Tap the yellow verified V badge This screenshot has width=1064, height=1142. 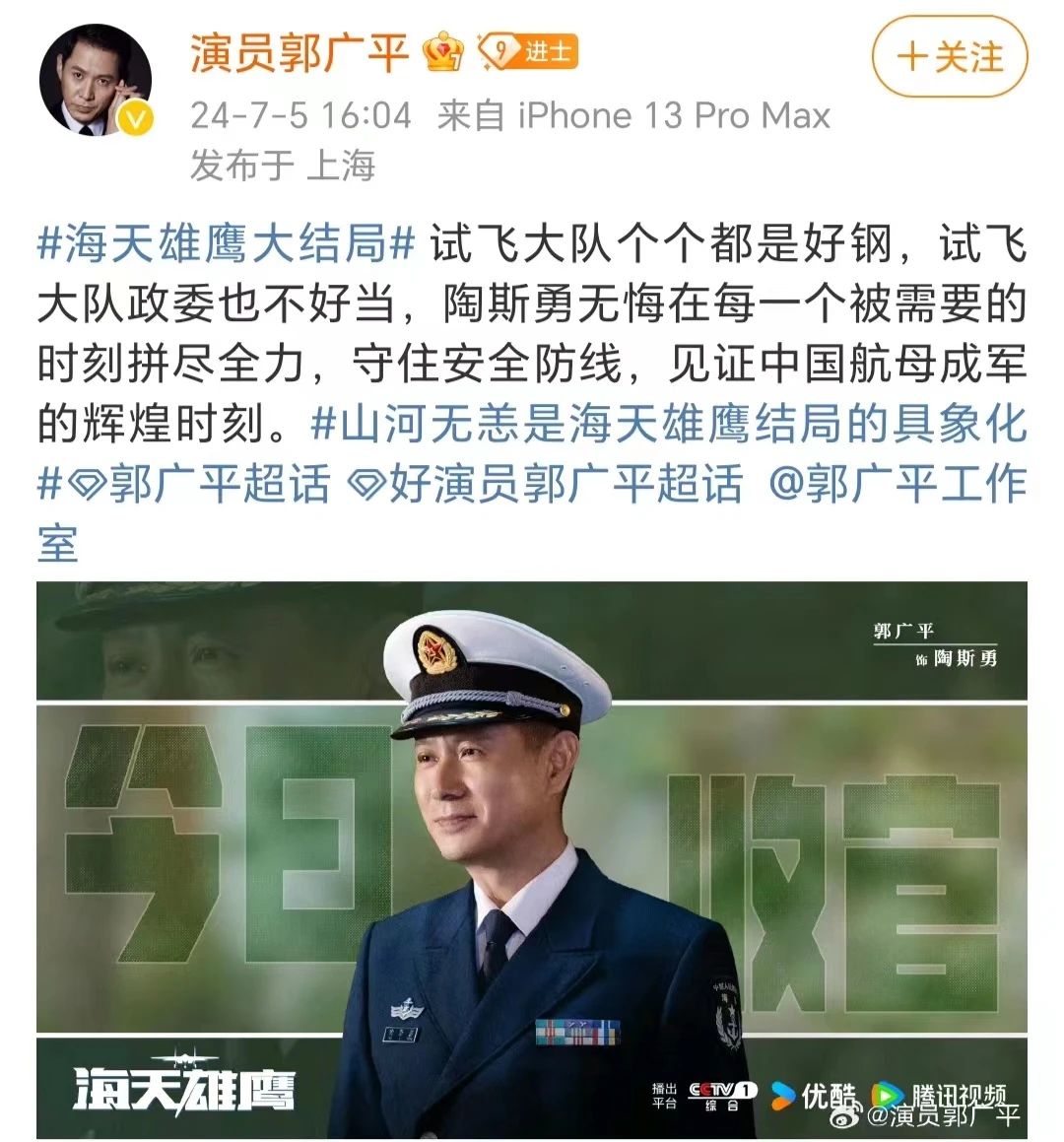[x=135, y=118]
